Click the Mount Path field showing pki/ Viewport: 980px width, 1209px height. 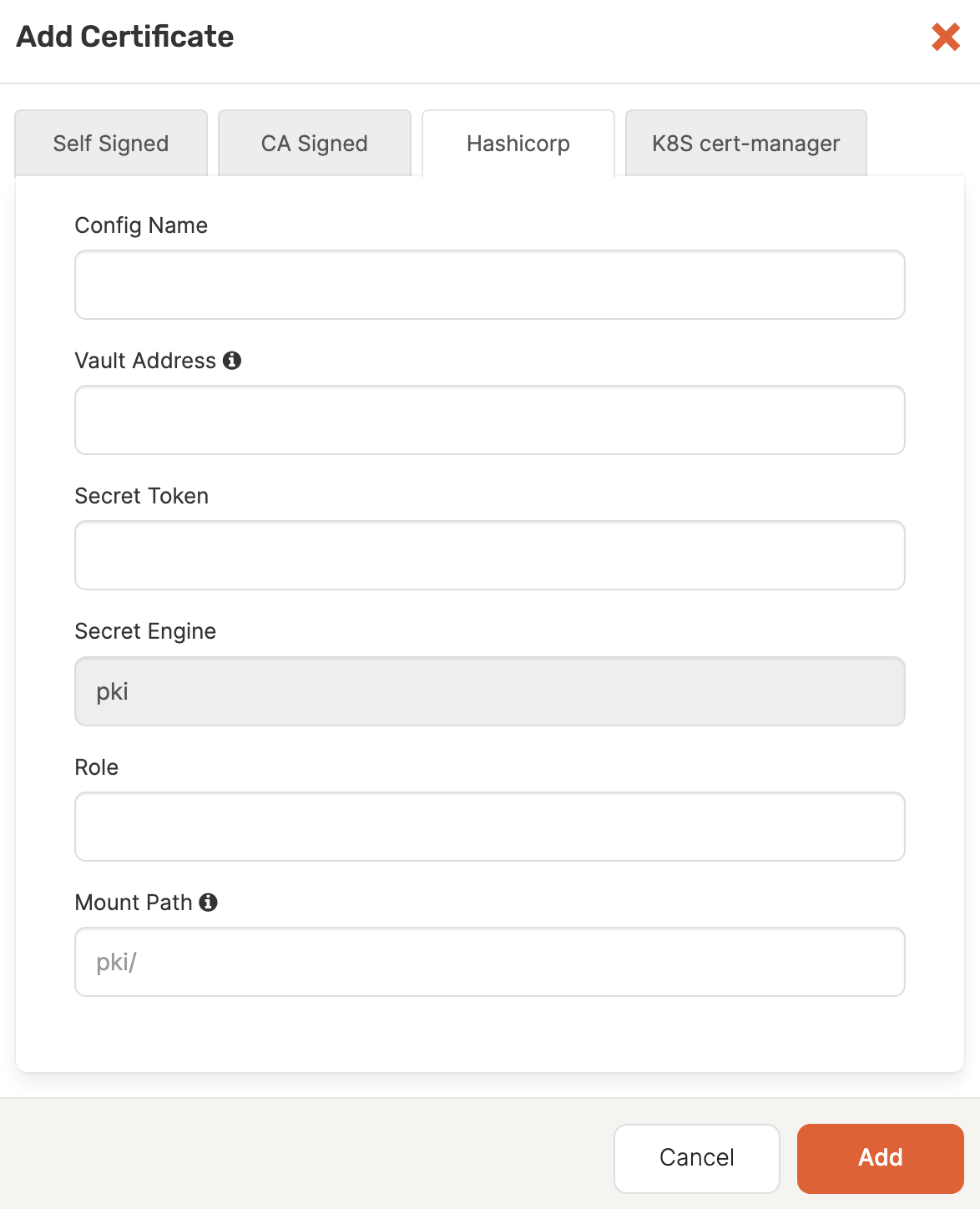[489, 962]
